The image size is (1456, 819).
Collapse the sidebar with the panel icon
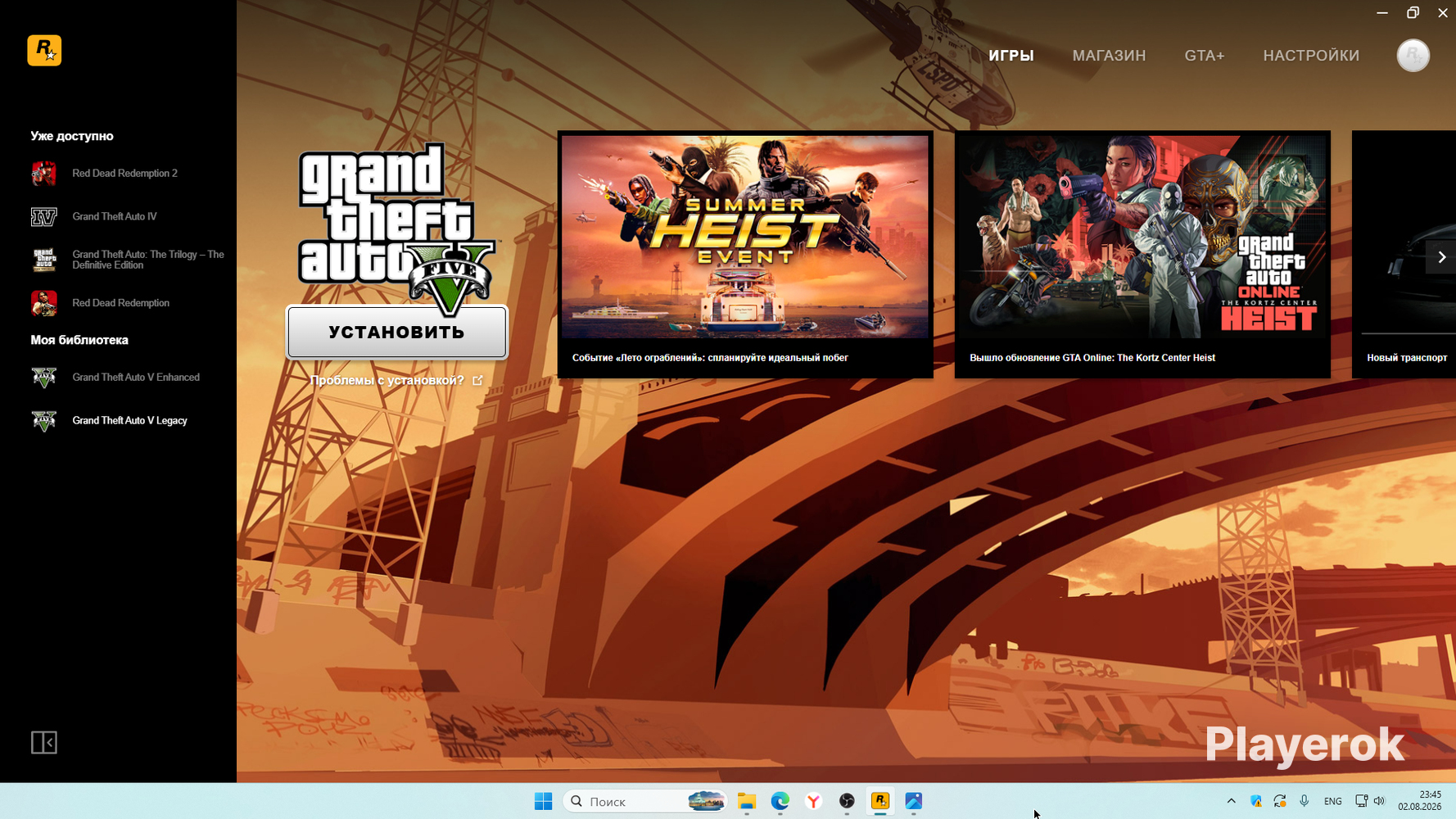click(44, 743)
